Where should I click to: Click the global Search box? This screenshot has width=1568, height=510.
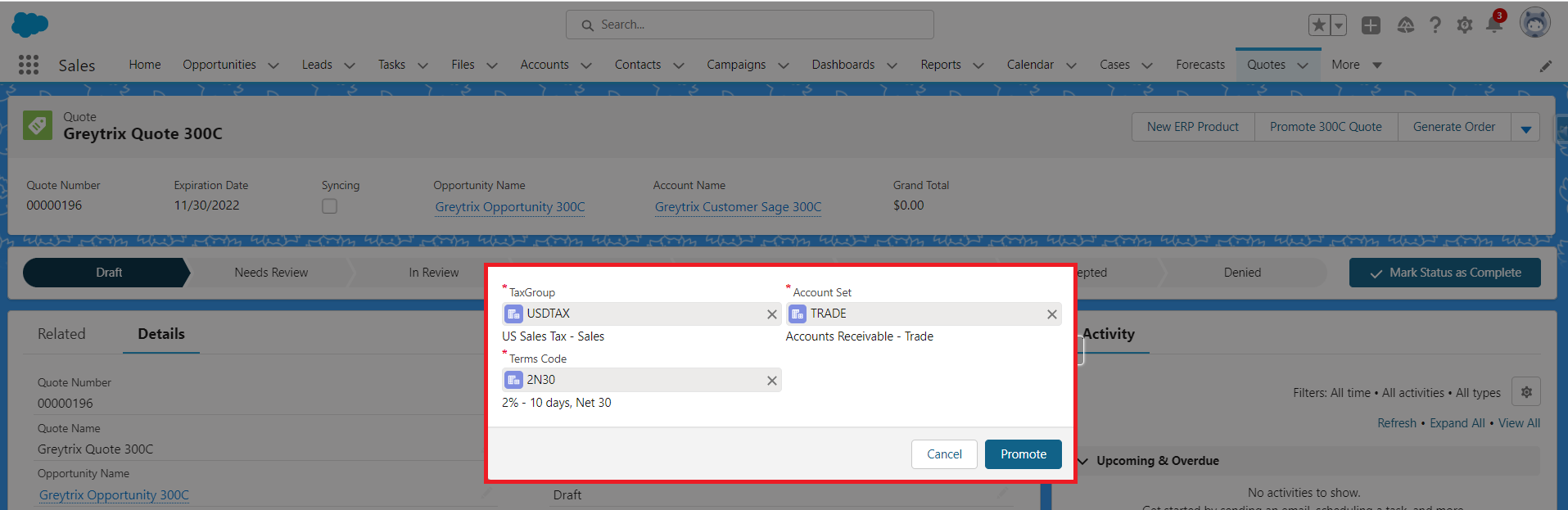[750, 25]
